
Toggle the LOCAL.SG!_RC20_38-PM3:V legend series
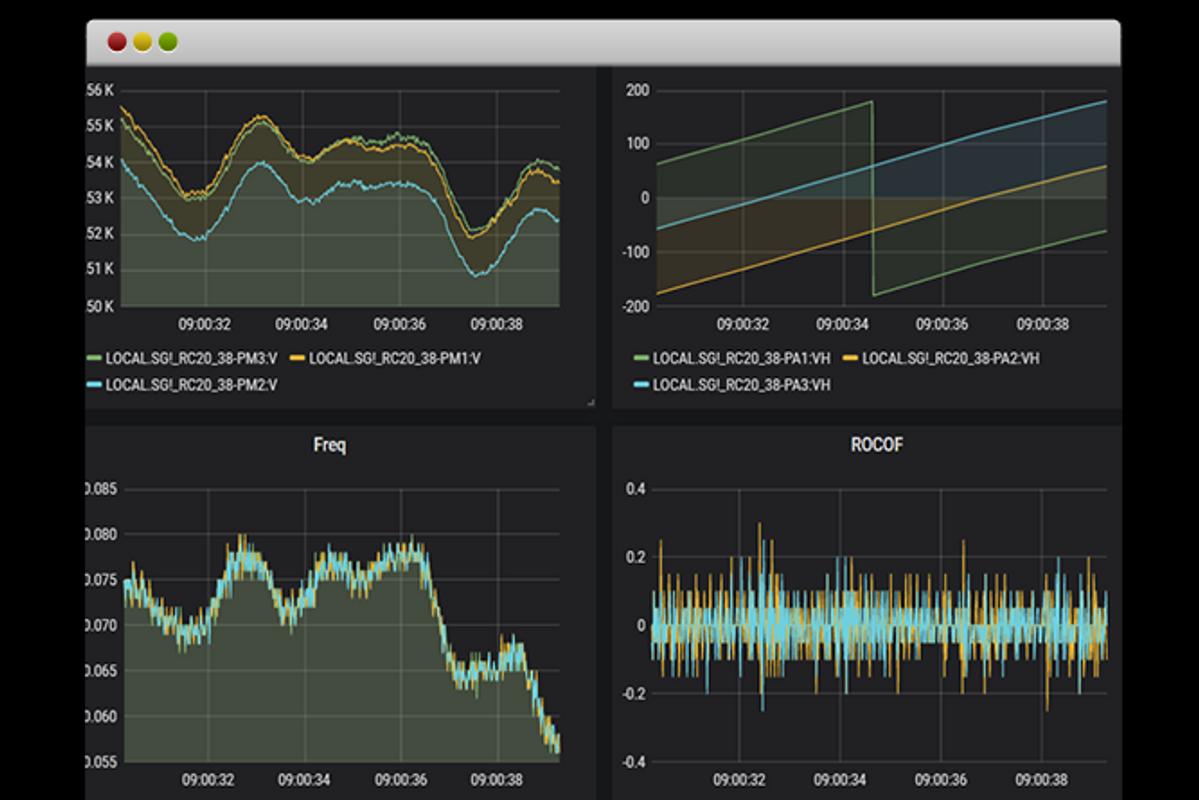pyautogui.click(x=190, y=358)
